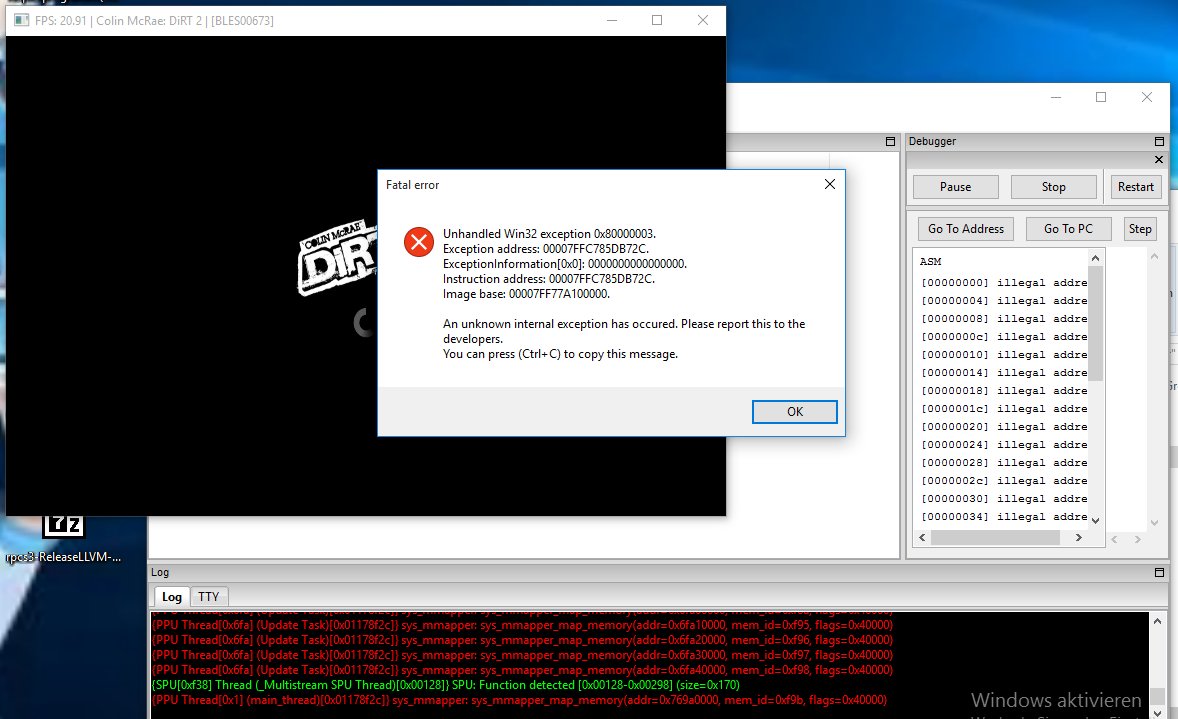Click Restart in the Debugger panel
The image size is (1178, 719).
1135,187
